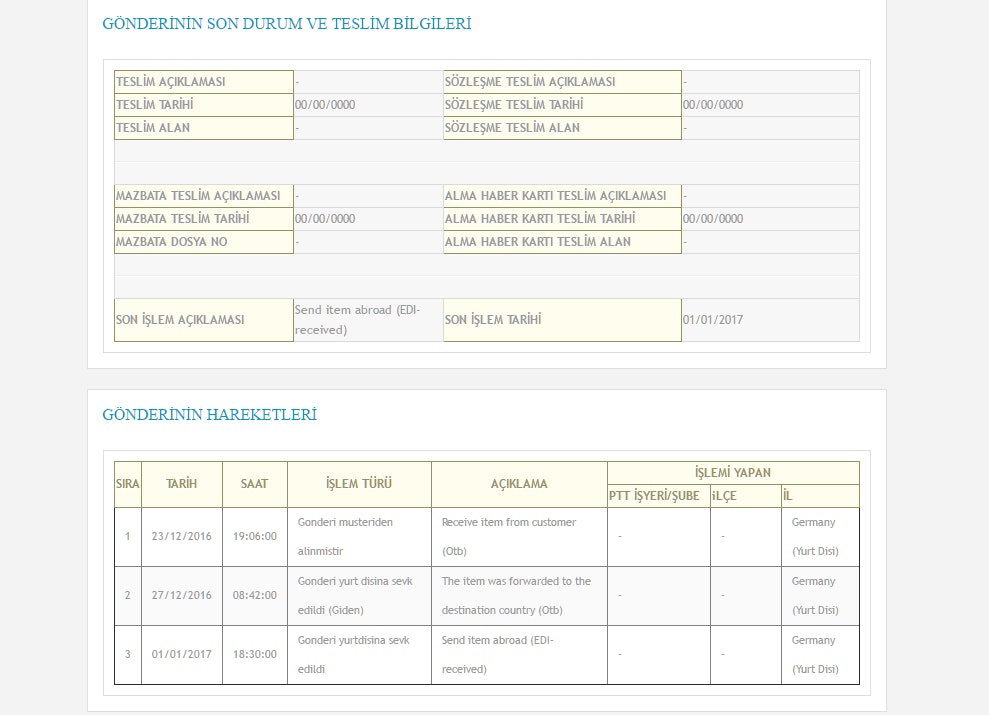Image resolution: width=989 pixels, height=715 pixels.
Task: Select the time 08:42:00 in row 2
Action: click(254, 595)
